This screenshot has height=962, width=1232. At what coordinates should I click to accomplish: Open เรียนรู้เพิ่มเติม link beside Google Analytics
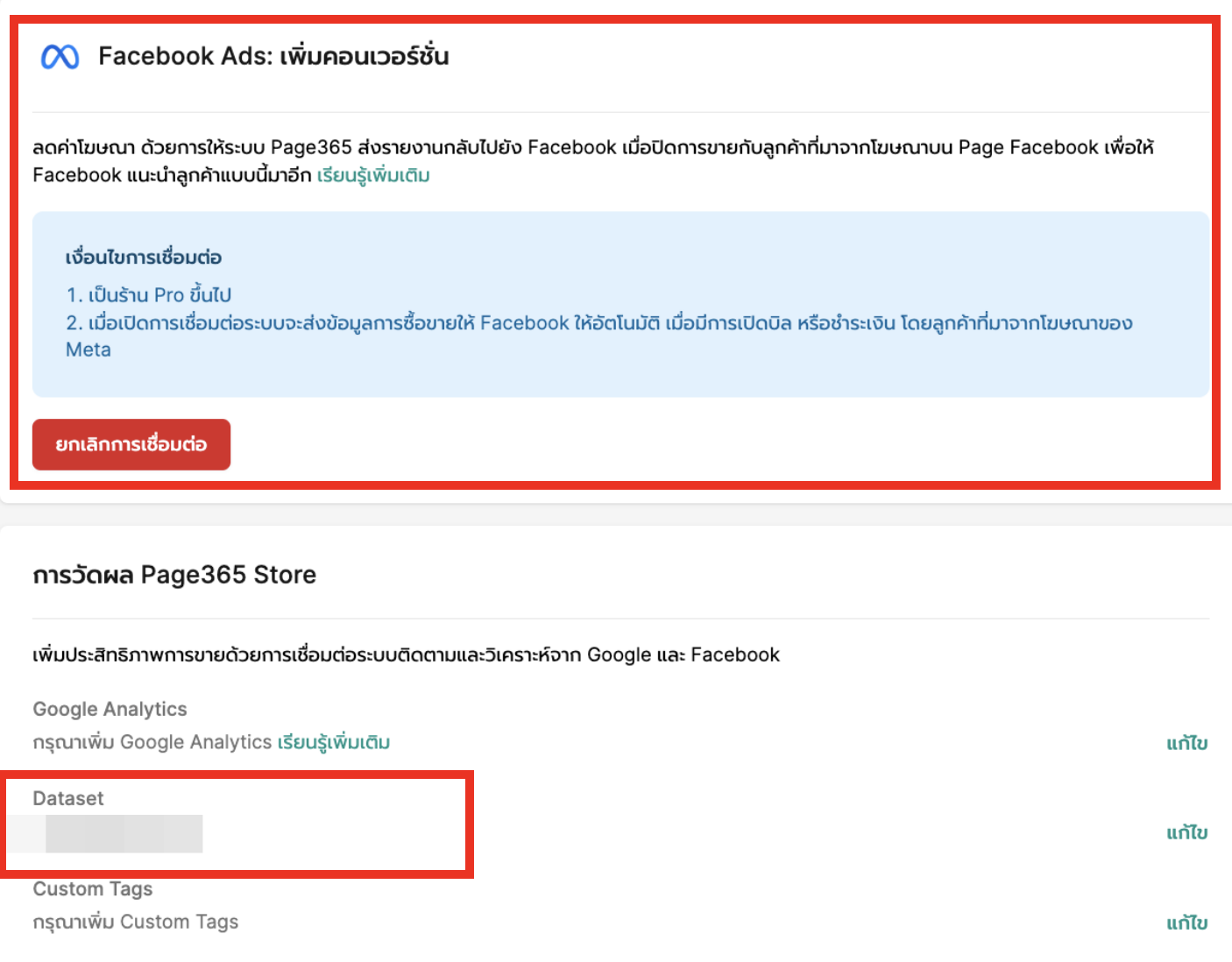click(x=334, y=742)
